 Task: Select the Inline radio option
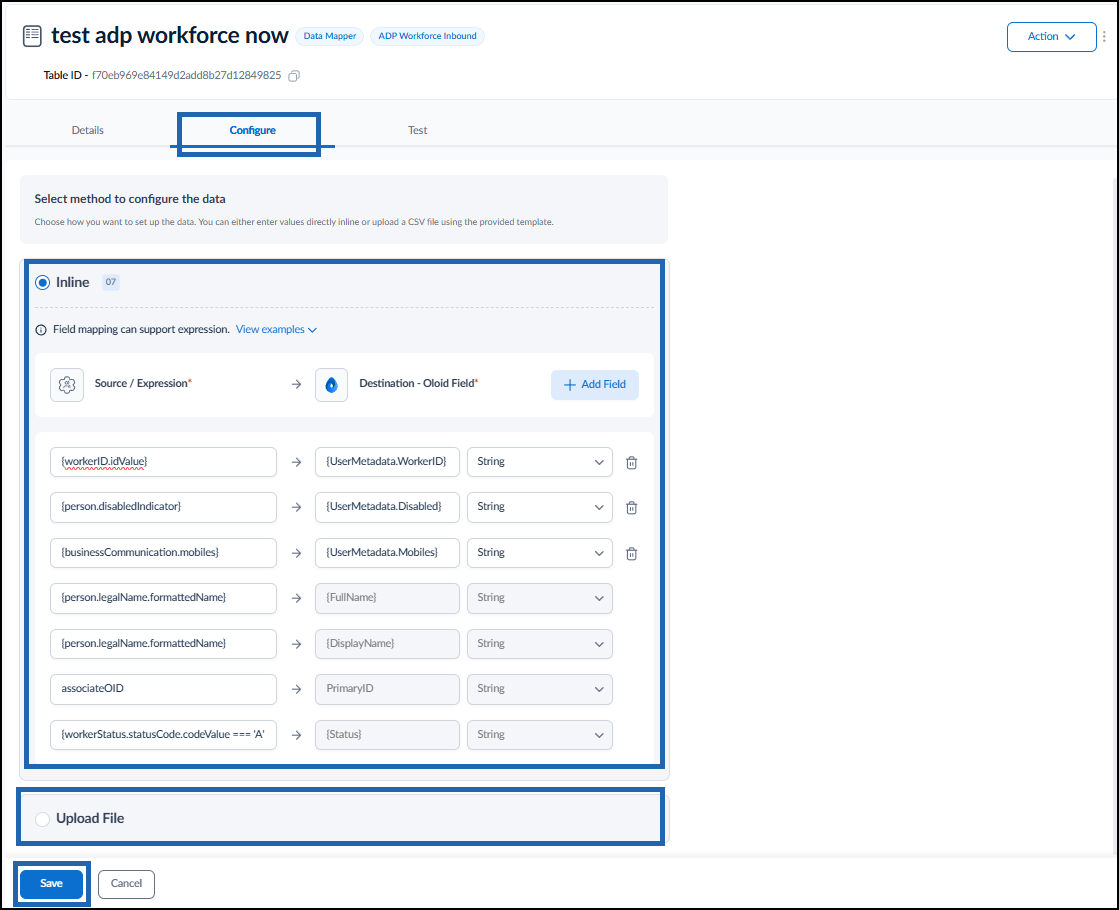pyautogui.click(x=43, y=283)
